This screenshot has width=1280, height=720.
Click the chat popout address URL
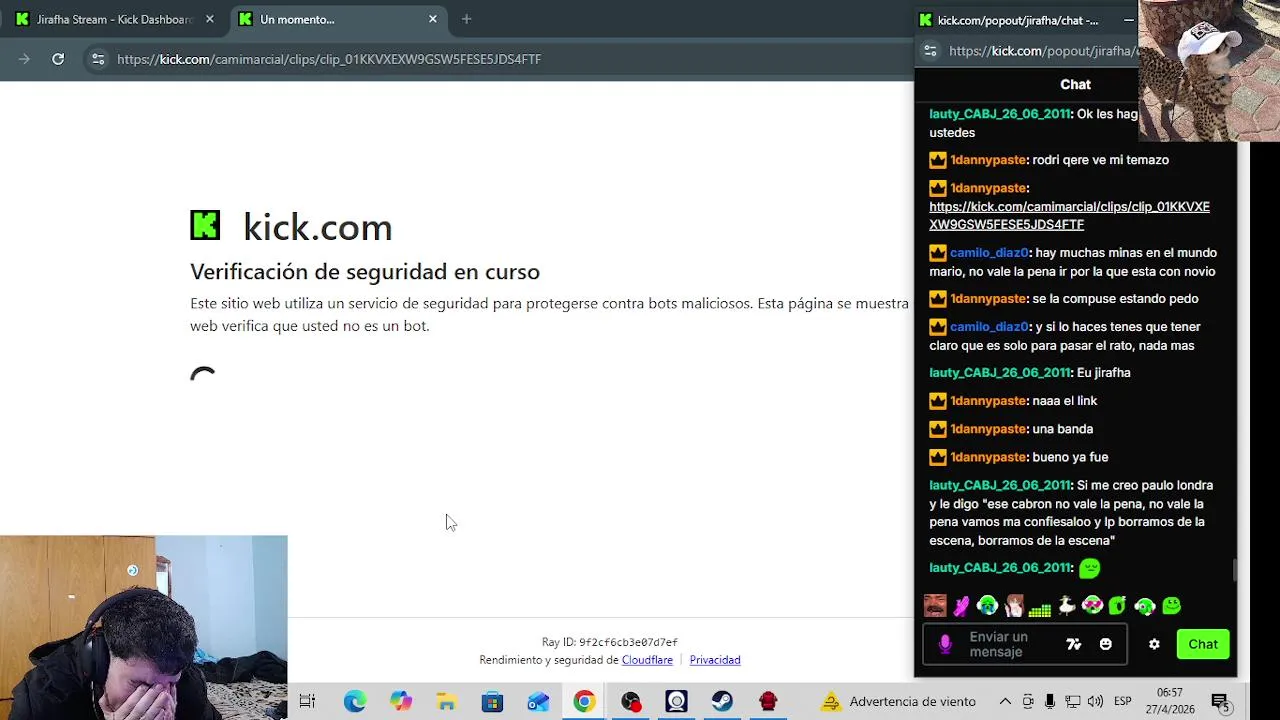click(x=1043, y=51)
